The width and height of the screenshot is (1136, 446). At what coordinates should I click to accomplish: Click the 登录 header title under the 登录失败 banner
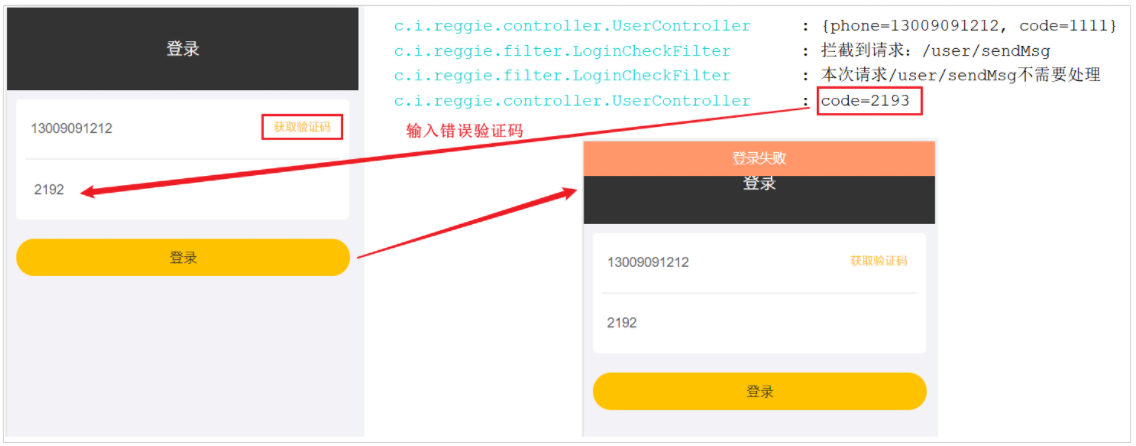click(759, 184)
